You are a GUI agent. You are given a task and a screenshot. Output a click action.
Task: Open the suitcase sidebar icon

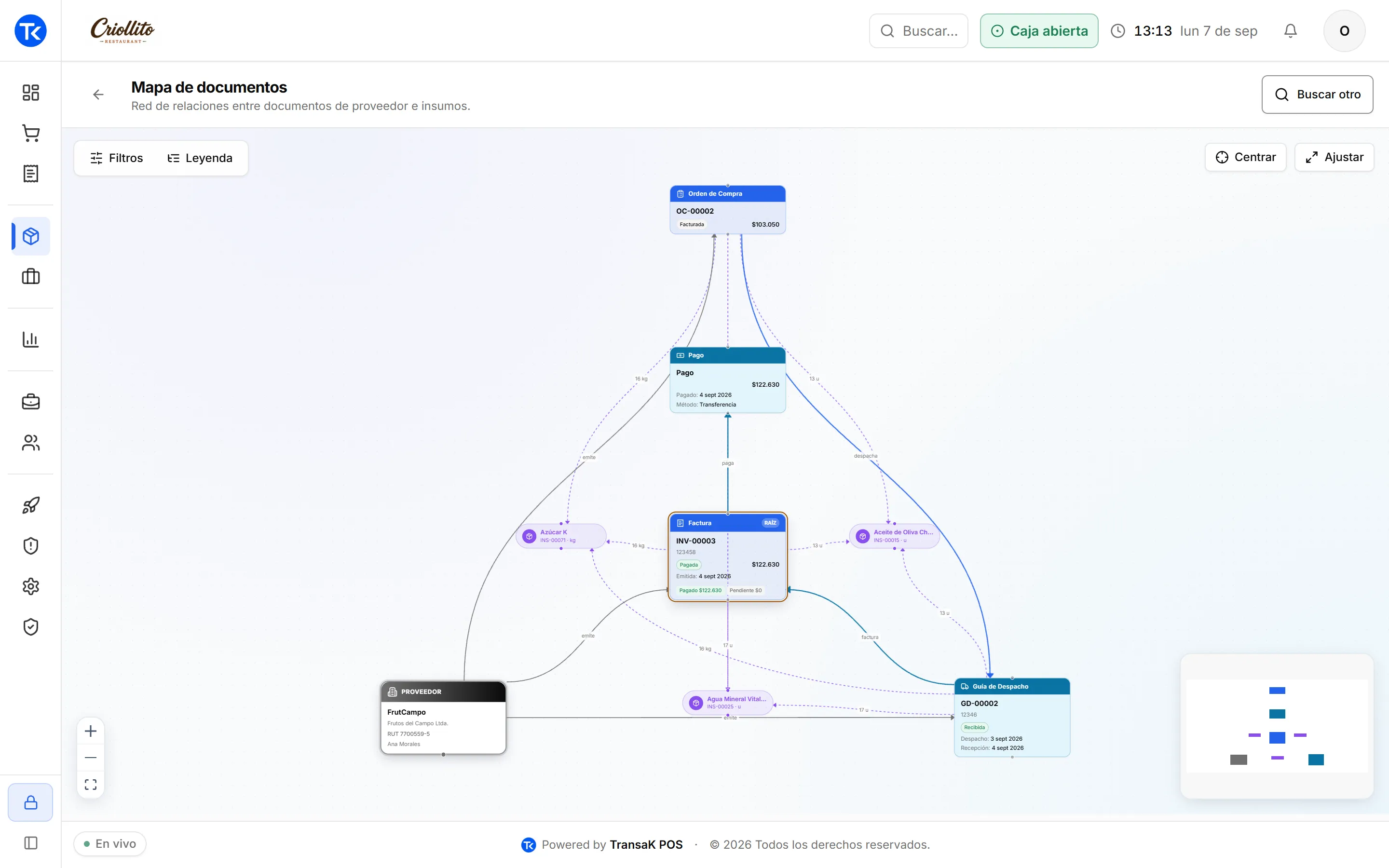[x=30, y=277]
